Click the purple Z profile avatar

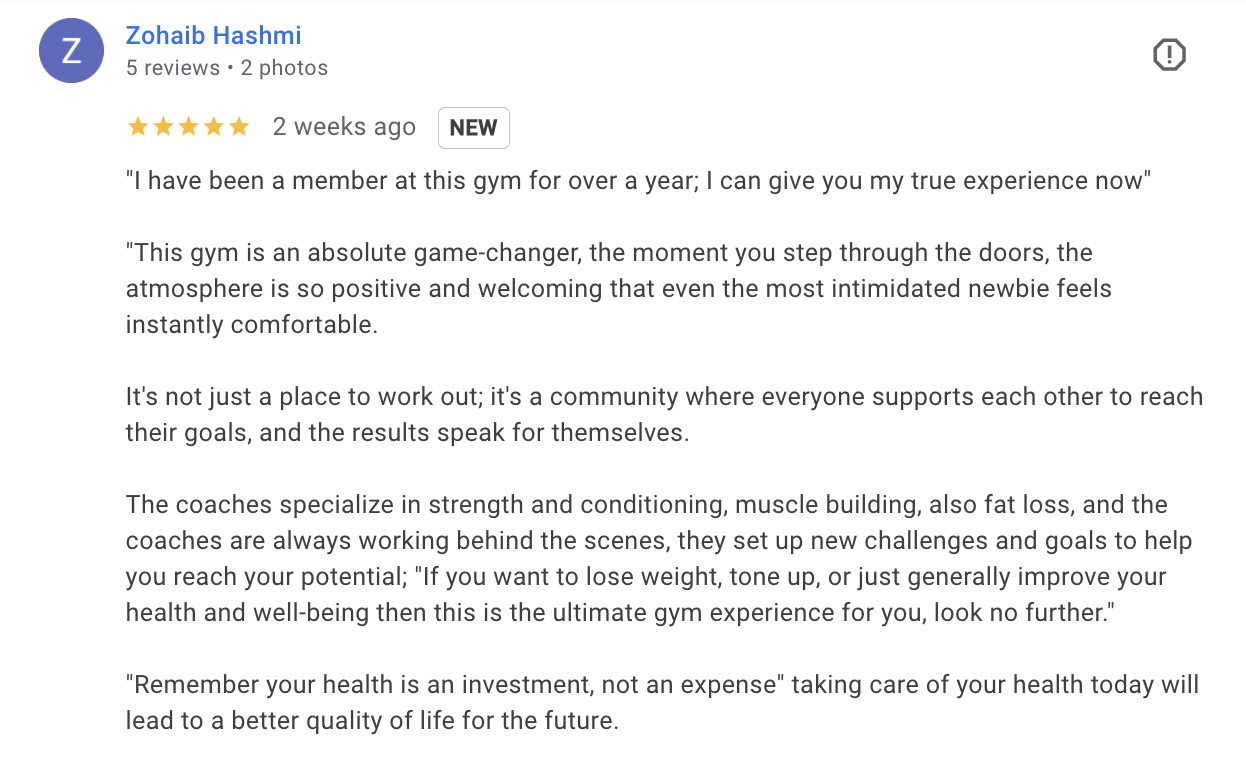coord(71,51)
